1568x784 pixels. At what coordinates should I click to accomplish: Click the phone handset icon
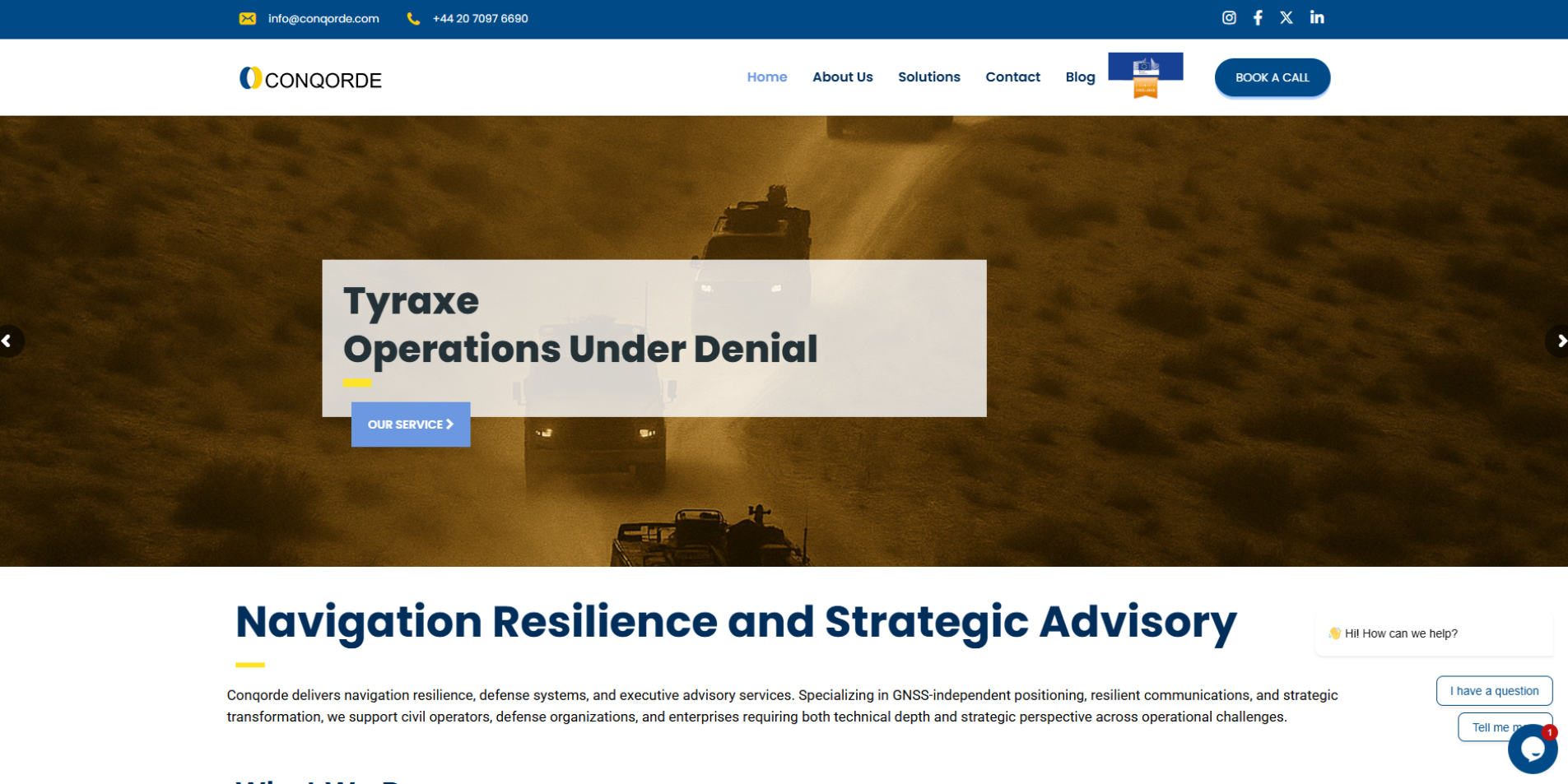point(413,19)
